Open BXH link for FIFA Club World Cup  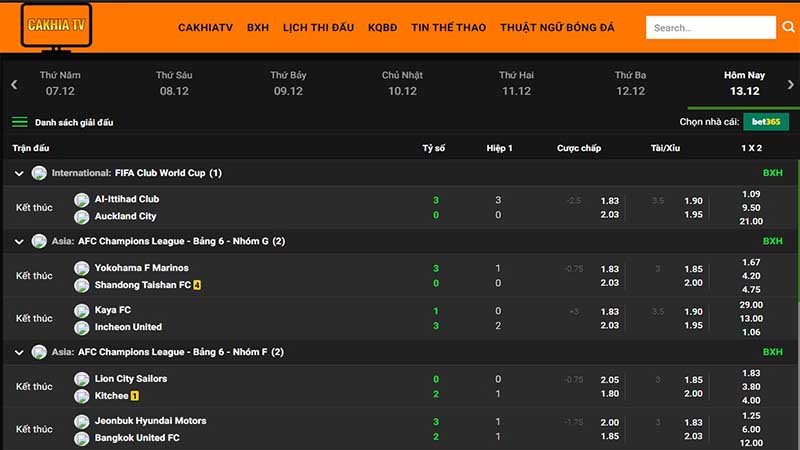click(x=772, y=173)
